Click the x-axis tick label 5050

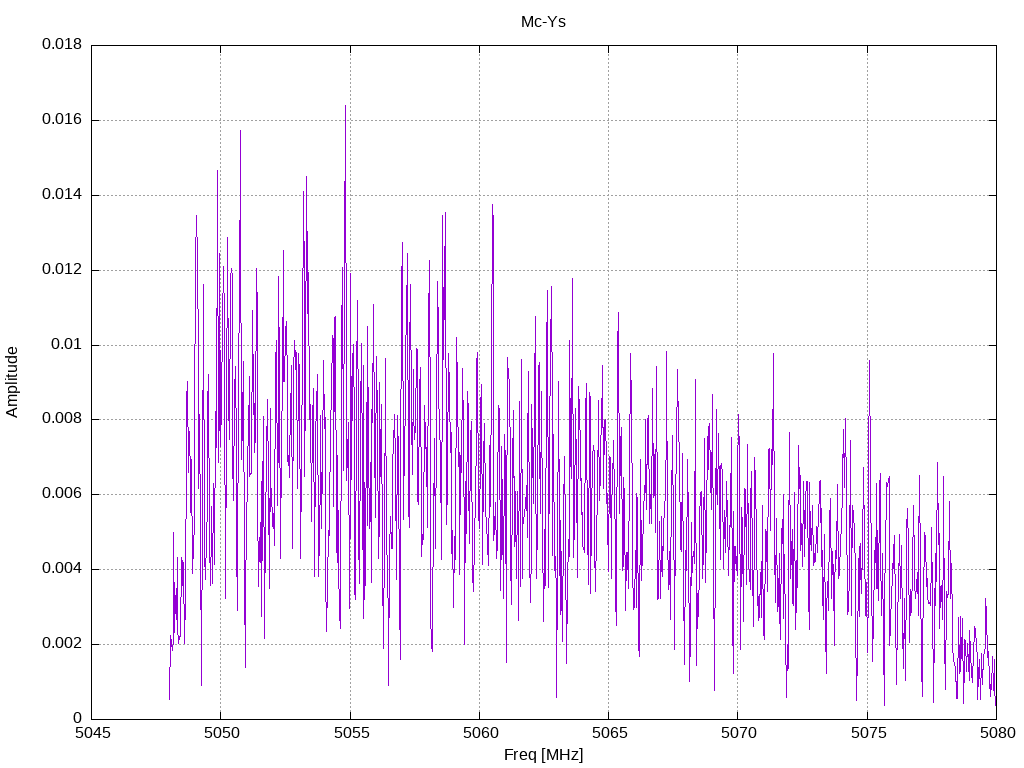[x=221, y=733]
